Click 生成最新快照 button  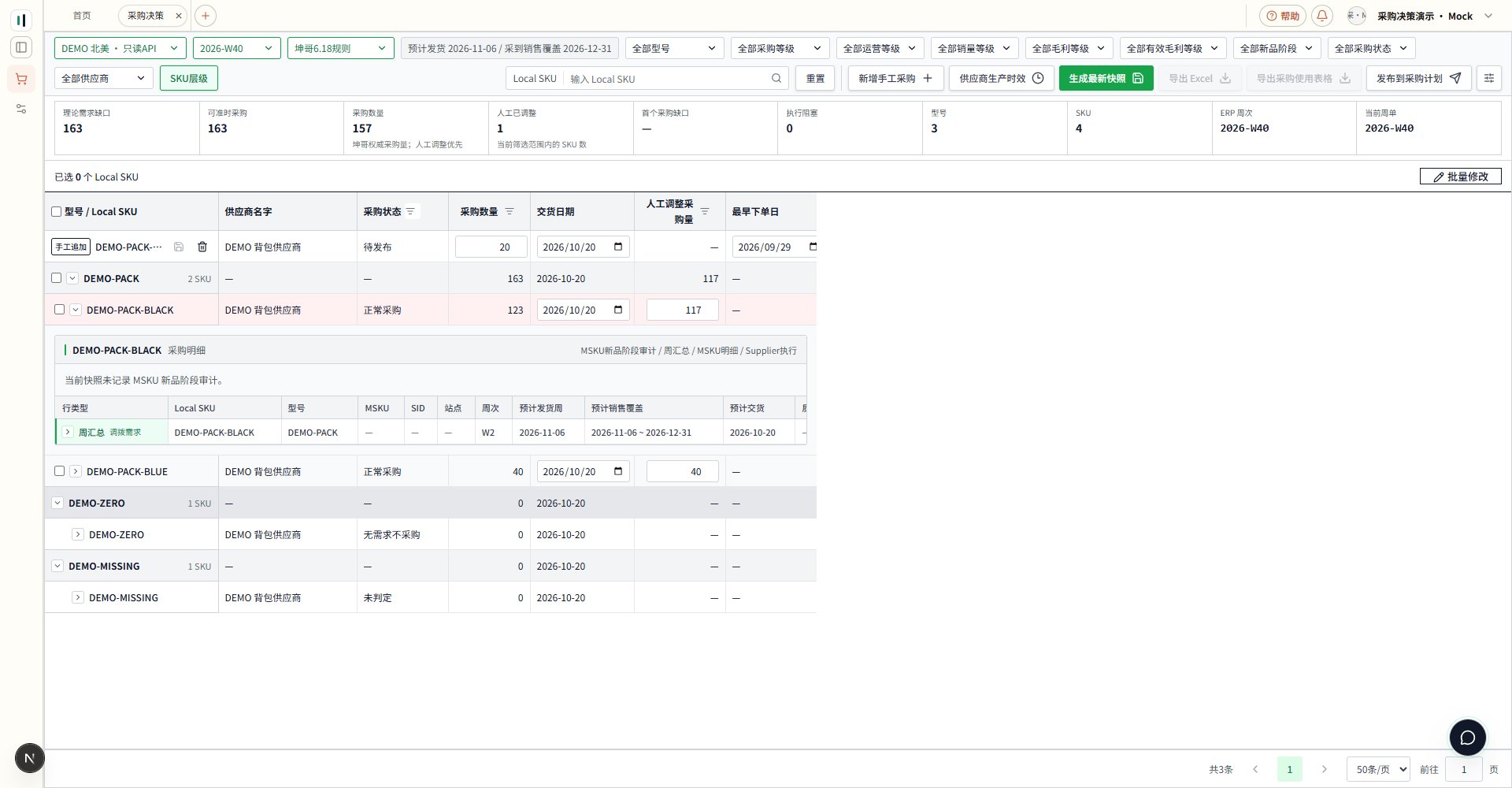[1106, 78]
